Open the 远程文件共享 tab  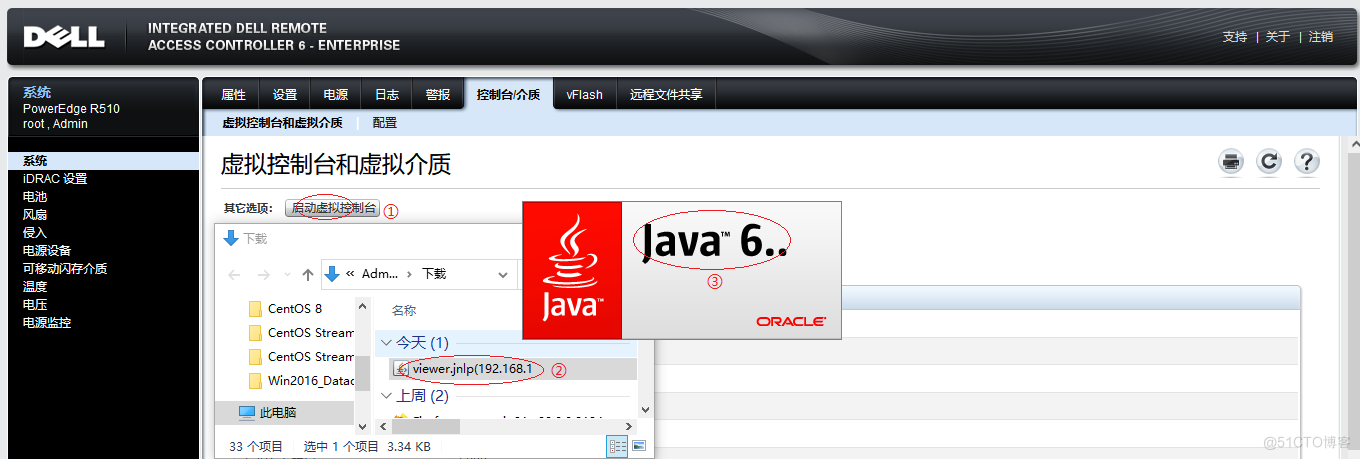click(x=666, y=95)
